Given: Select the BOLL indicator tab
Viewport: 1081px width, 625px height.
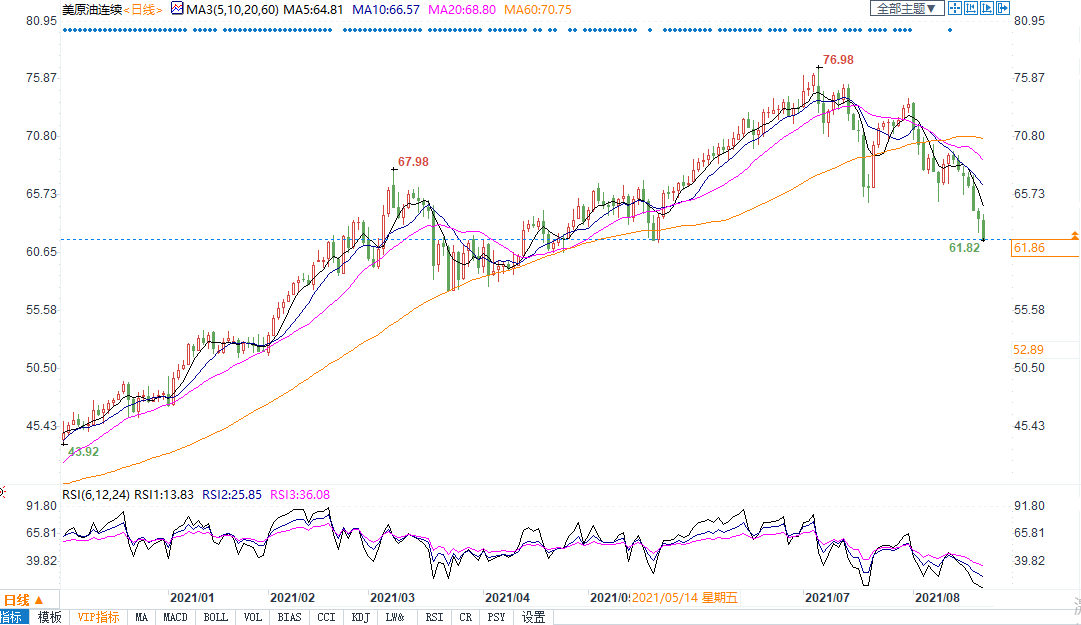Looking at the screenshot, I should pos(215,617).
